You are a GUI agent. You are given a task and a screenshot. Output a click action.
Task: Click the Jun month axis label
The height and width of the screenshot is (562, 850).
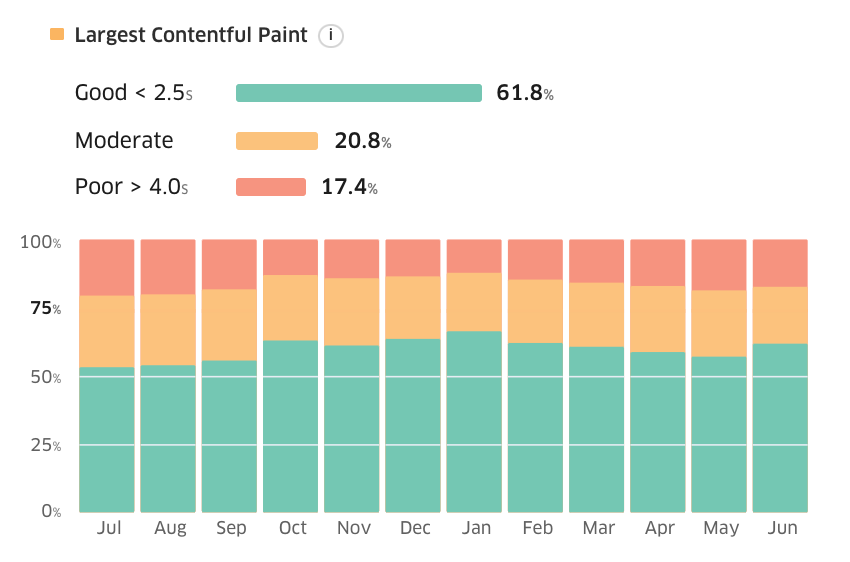pyautogui.click(x=782, y=527)
